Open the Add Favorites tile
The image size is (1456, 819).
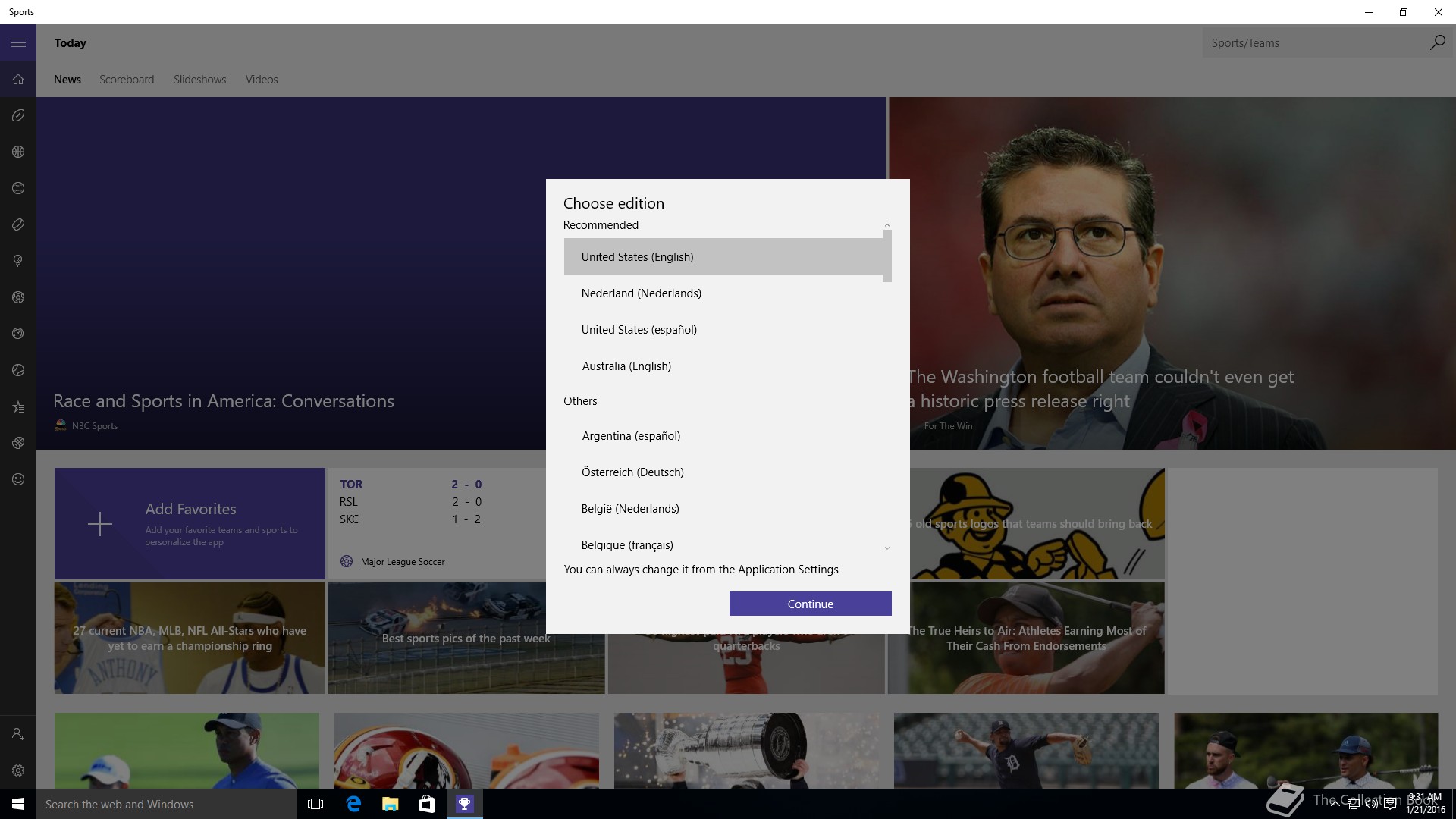[190, 523]
